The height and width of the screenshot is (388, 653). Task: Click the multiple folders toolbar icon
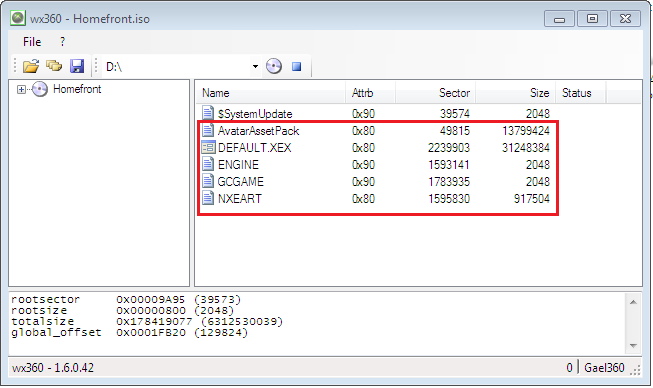point(54,66)
